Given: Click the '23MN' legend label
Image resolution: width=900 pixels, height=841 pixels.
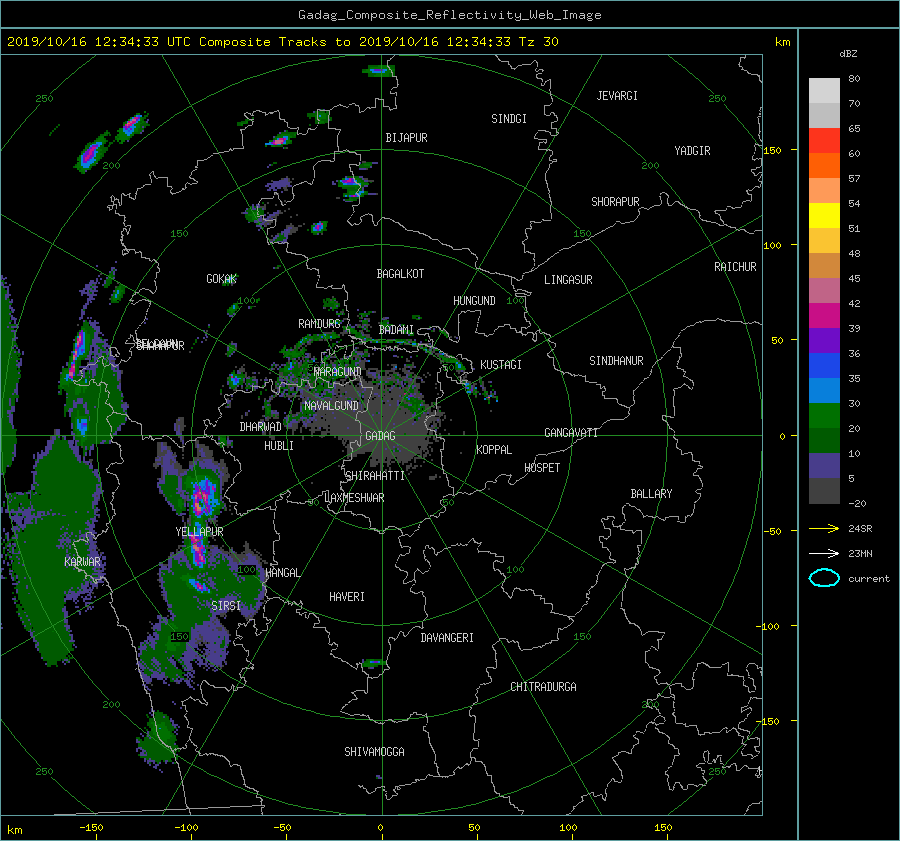Looking at the screenshot, I should click(x=860, y=553).
